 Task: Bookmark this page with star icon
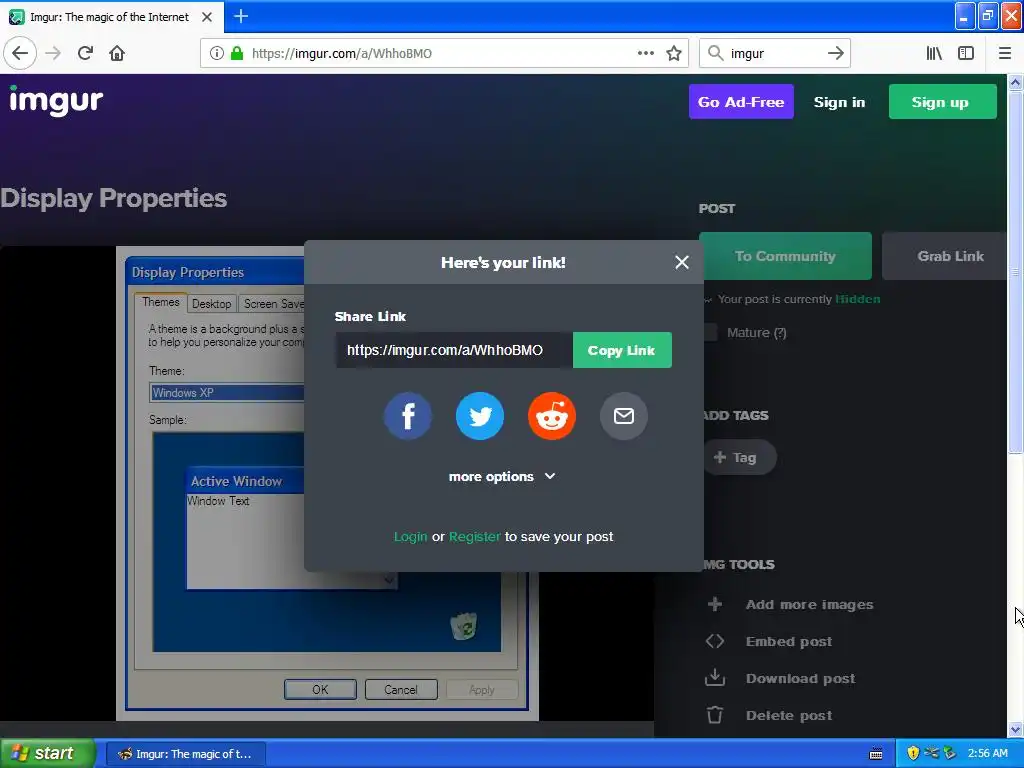click(674, 54)
